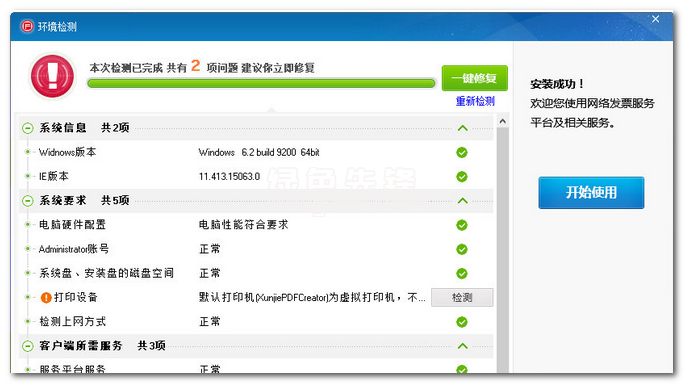Click green check icon for 检测上网方式 row
Image resolution: width=684 pixels, height=384 pixels.
click(462, 322)
